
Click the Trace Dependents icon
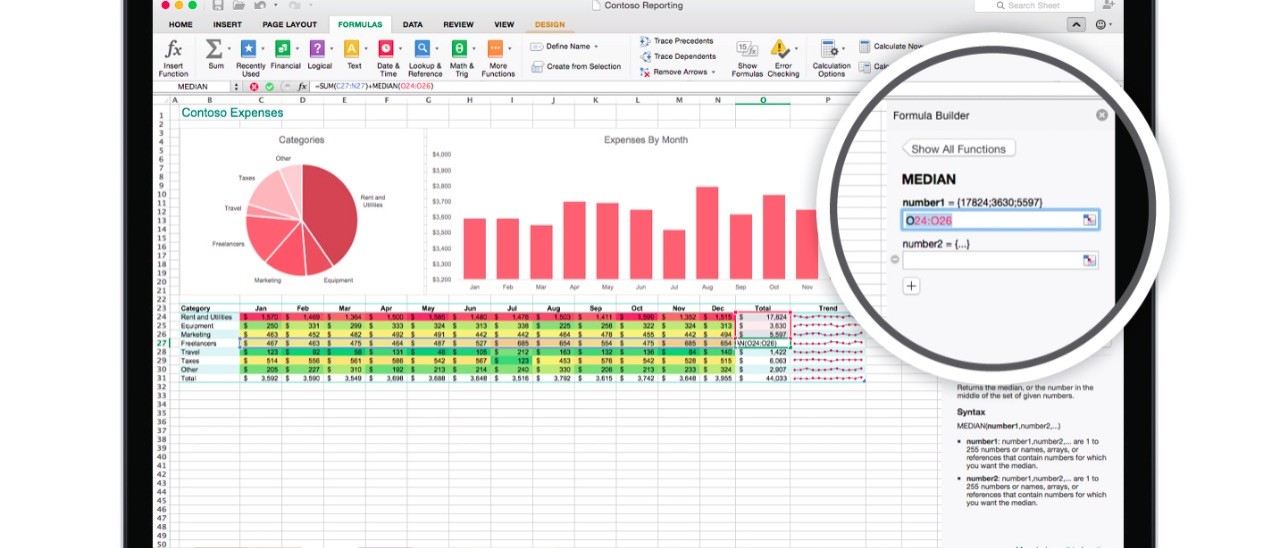[645, 57]
